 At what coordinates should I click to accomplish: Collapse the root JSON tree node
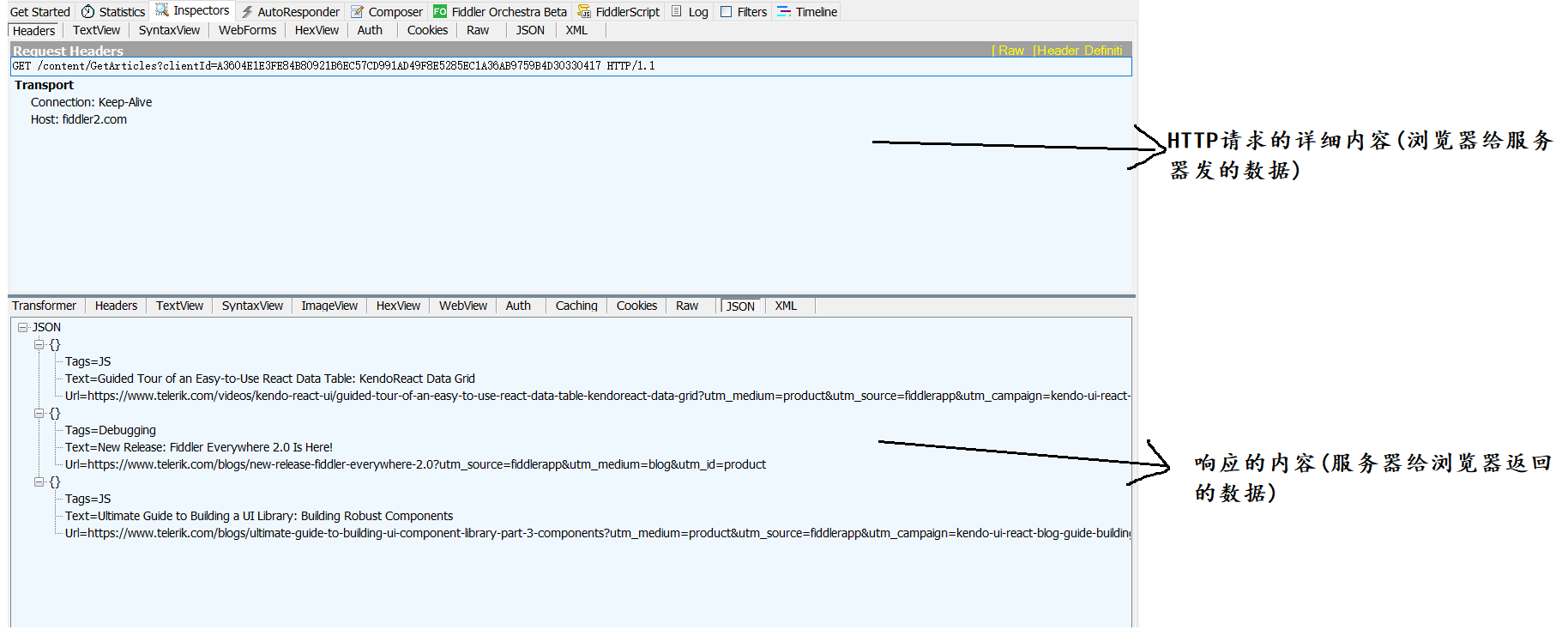pos(23,327)
